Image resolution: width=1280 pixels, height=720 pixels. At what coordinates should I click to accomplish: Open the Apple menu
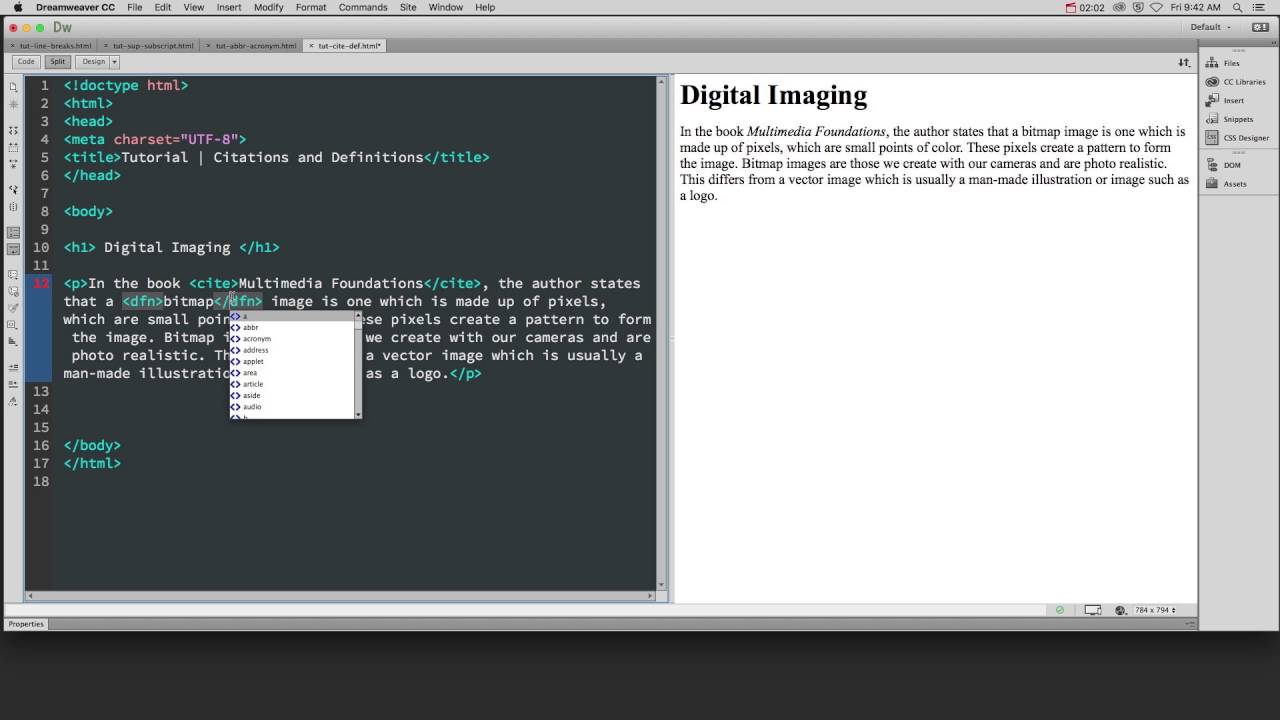[18, 7]
